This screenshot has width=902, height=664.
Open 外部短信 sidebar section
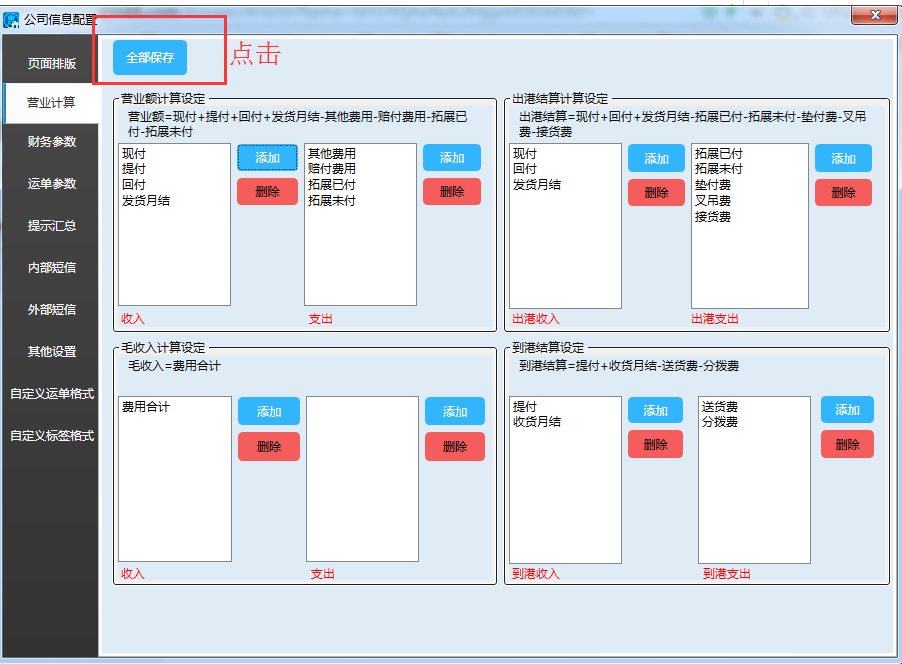51,310
